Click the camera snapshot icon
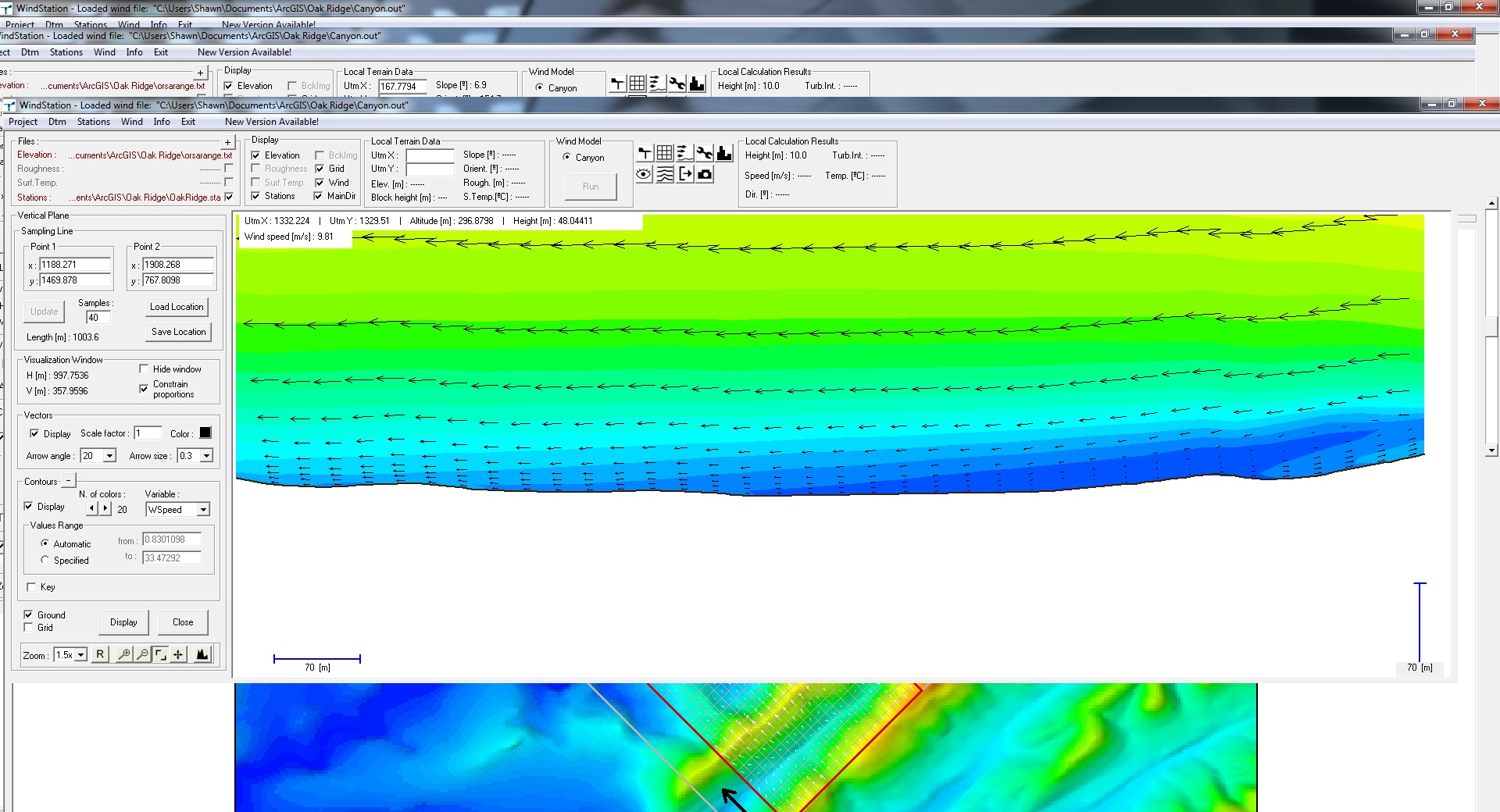Image resolution: width=1500 pixels, height=812 pixels. 705,174
